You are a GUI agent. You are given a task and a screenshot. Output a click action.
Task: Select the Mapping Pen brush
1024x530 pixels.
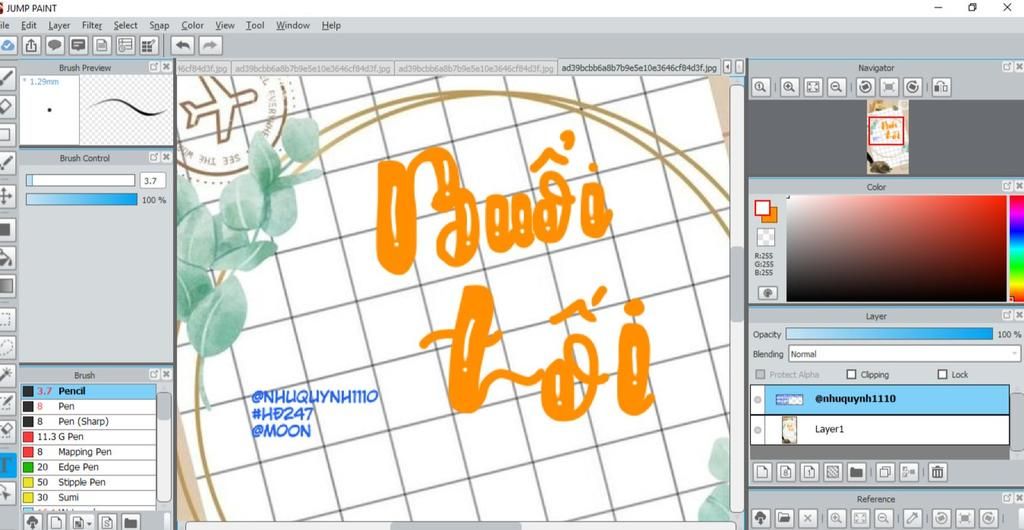tap(88, 452)
